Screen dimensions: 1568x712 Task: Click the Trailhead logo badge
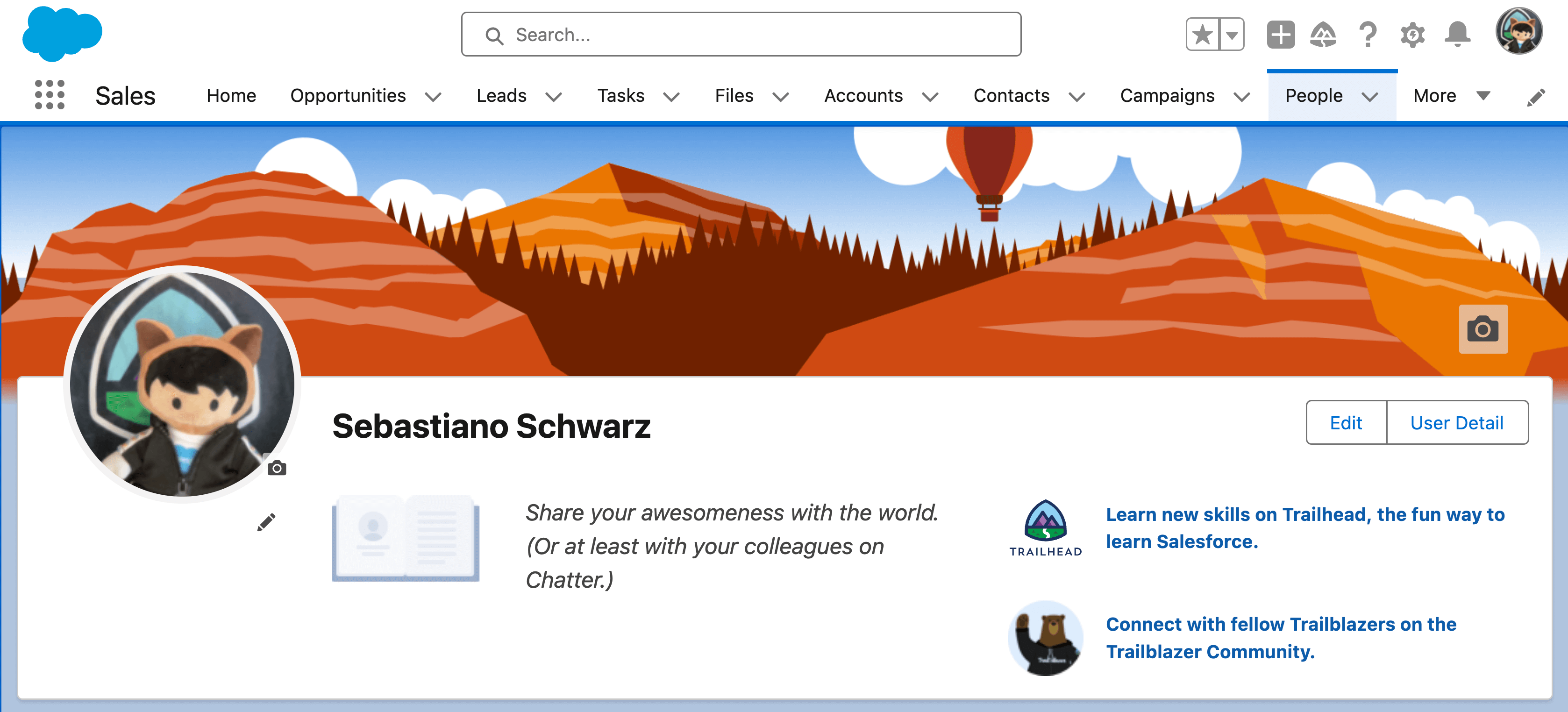click(x=1045, y=528)
